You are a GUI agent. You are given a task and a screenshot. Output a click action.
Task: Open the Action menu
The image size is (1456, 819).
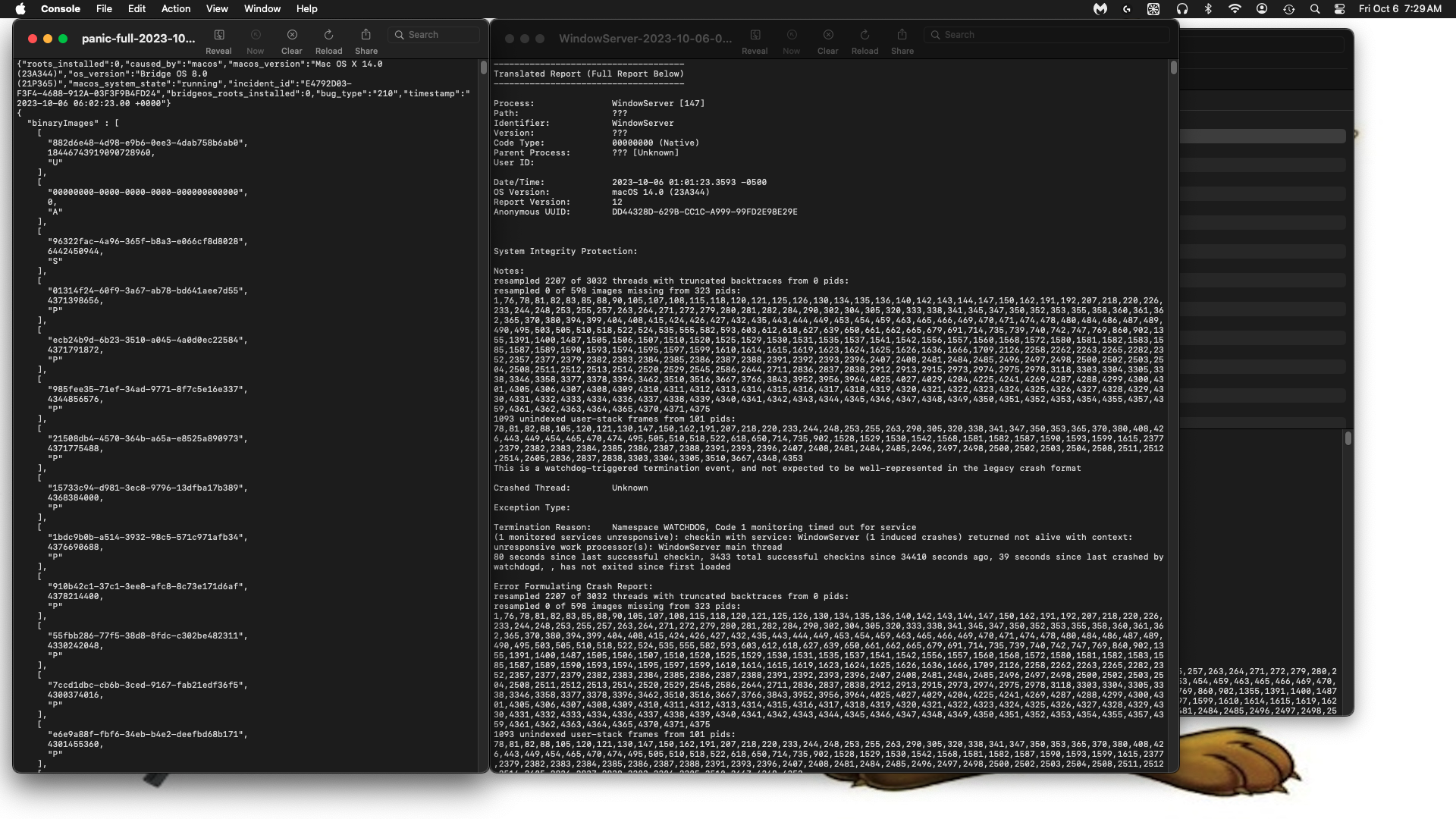click(176, 9)
